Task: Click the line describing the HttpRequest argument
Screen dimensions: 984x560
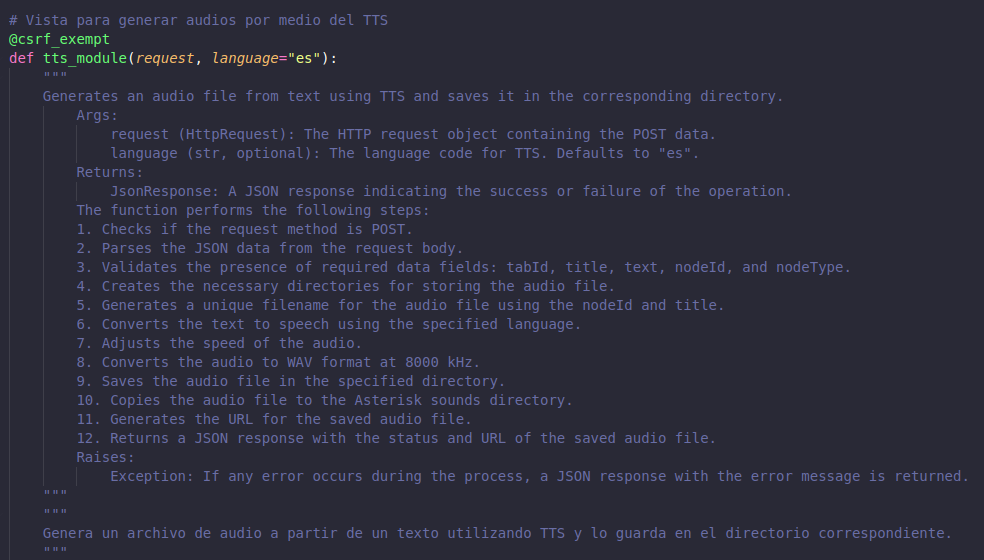Action: point(413,134)
